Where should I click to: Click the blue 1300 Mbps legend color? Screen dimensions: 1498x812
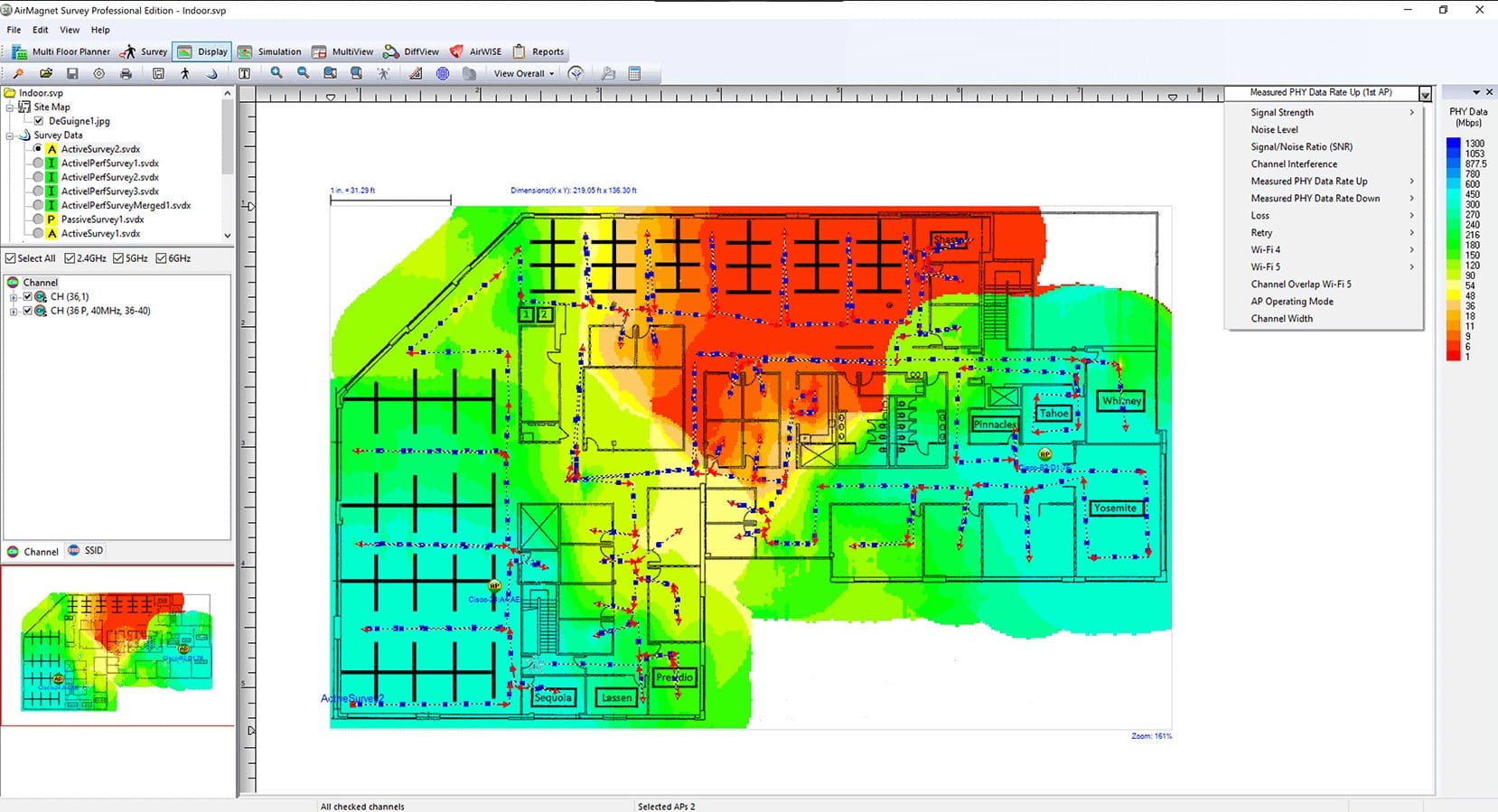pyautogui.click(x=1453, y=144)
